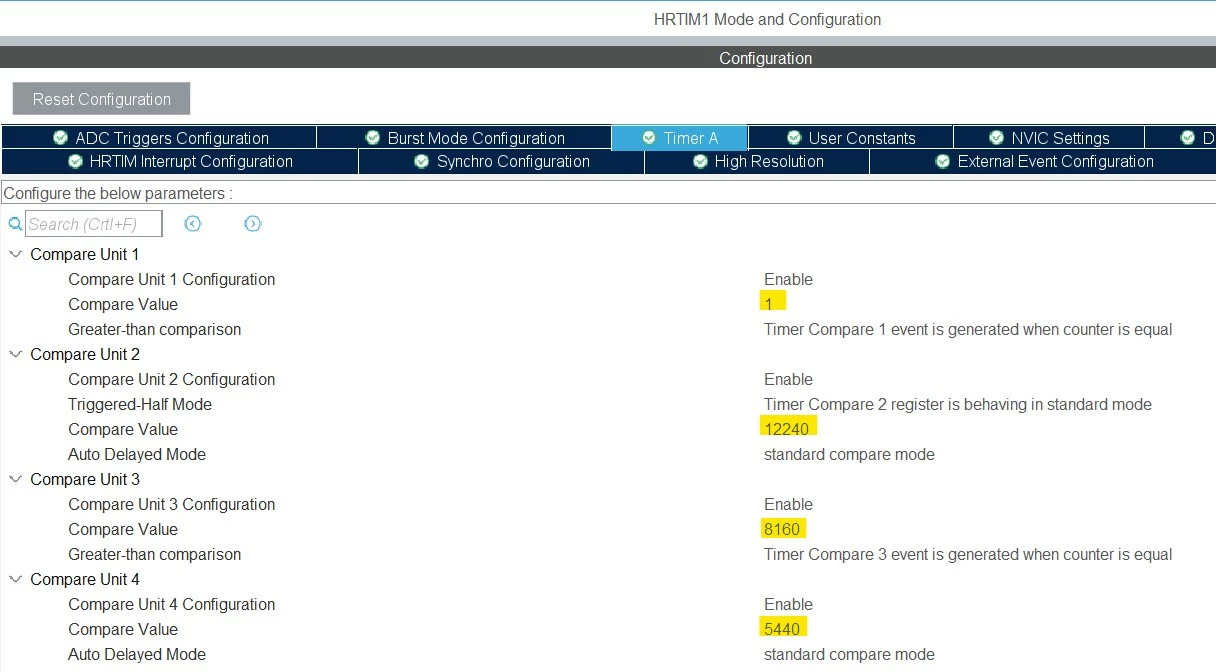Open Compare Unit 1 Greater-than comparison setting

968,329
